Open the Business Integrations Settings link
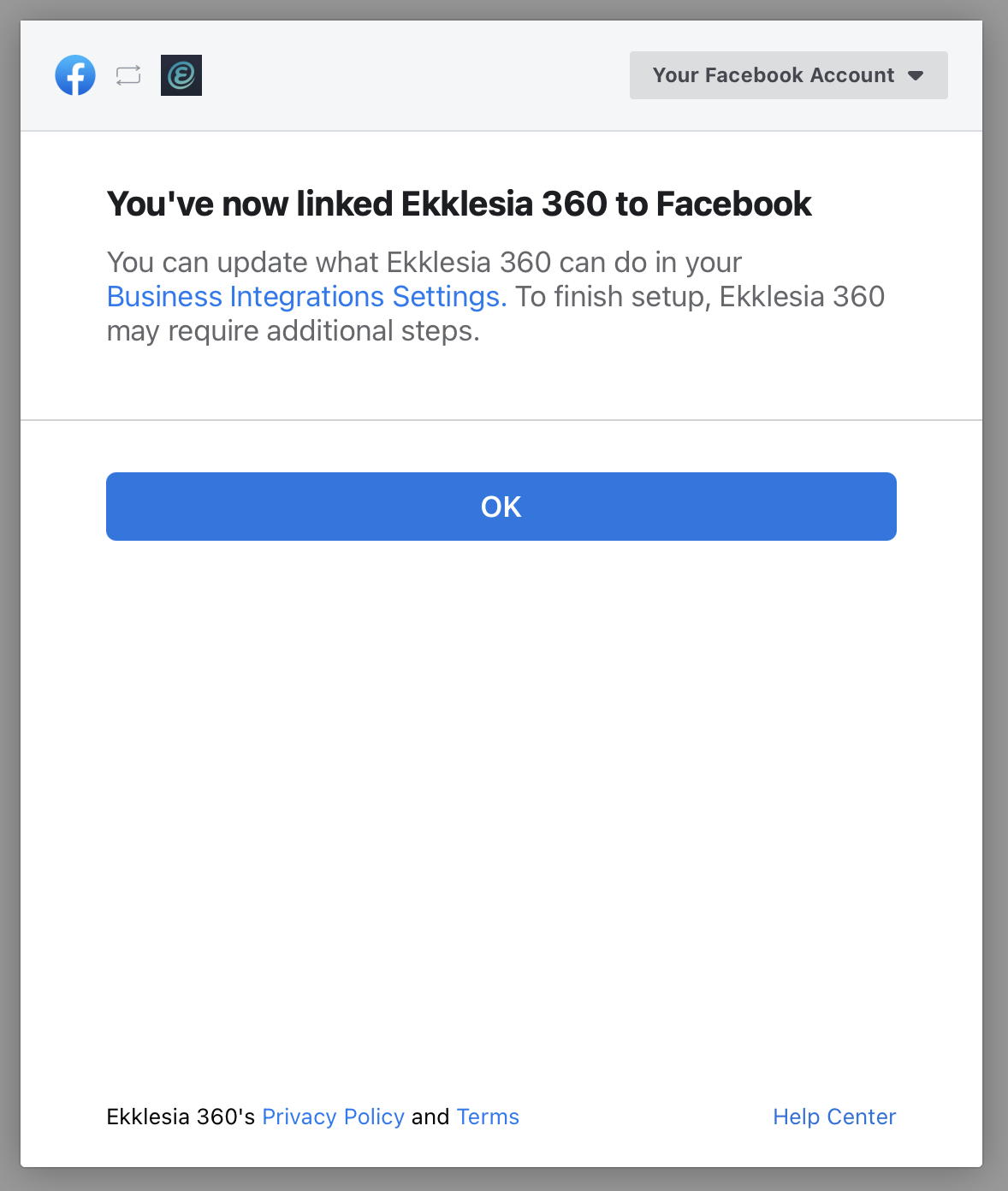 (306, 296)
